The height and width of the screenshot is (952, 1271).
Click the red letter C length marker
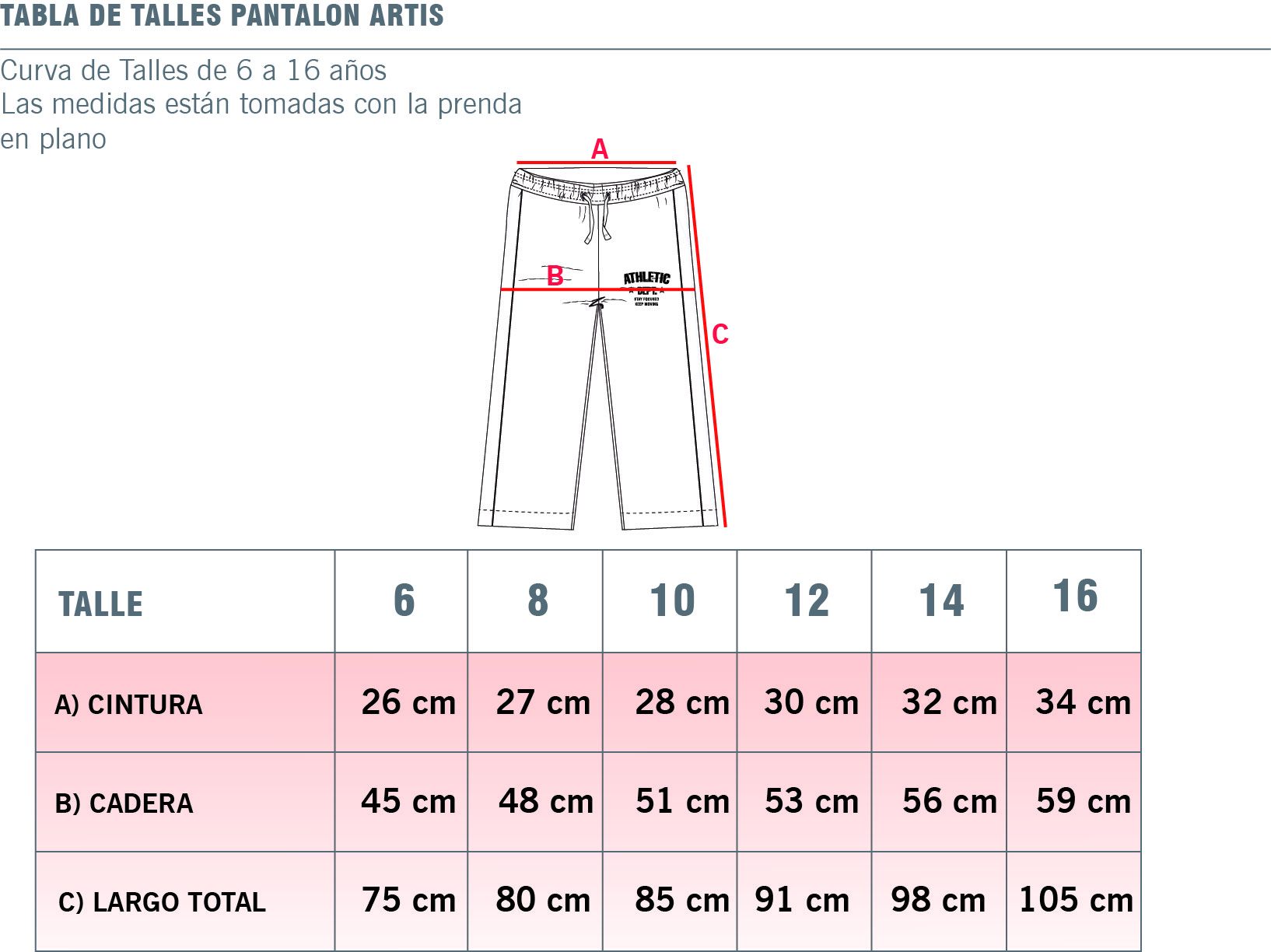click(720, 334)
